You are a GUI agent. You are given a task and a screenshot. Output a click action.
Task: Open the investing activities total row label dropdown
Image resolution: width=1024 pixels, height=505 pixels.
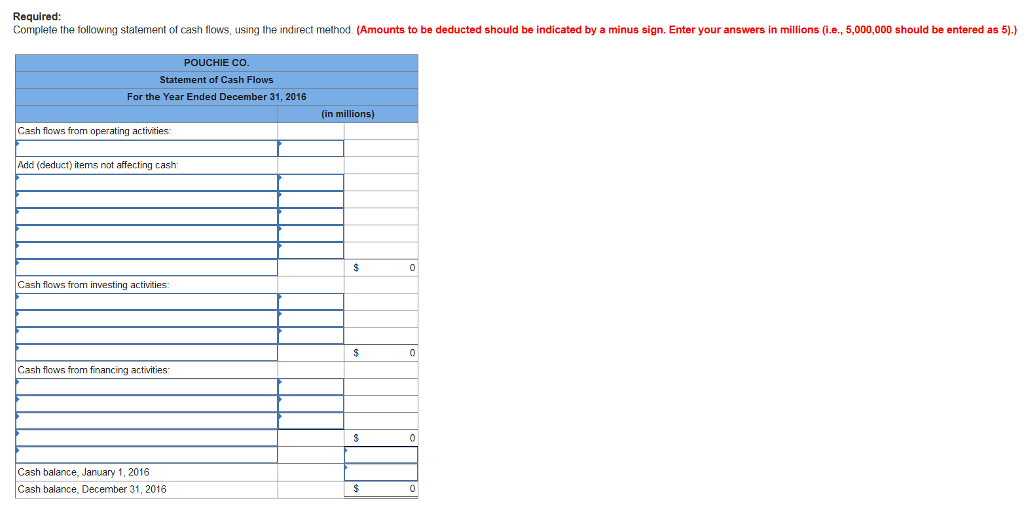click(147, 352)
